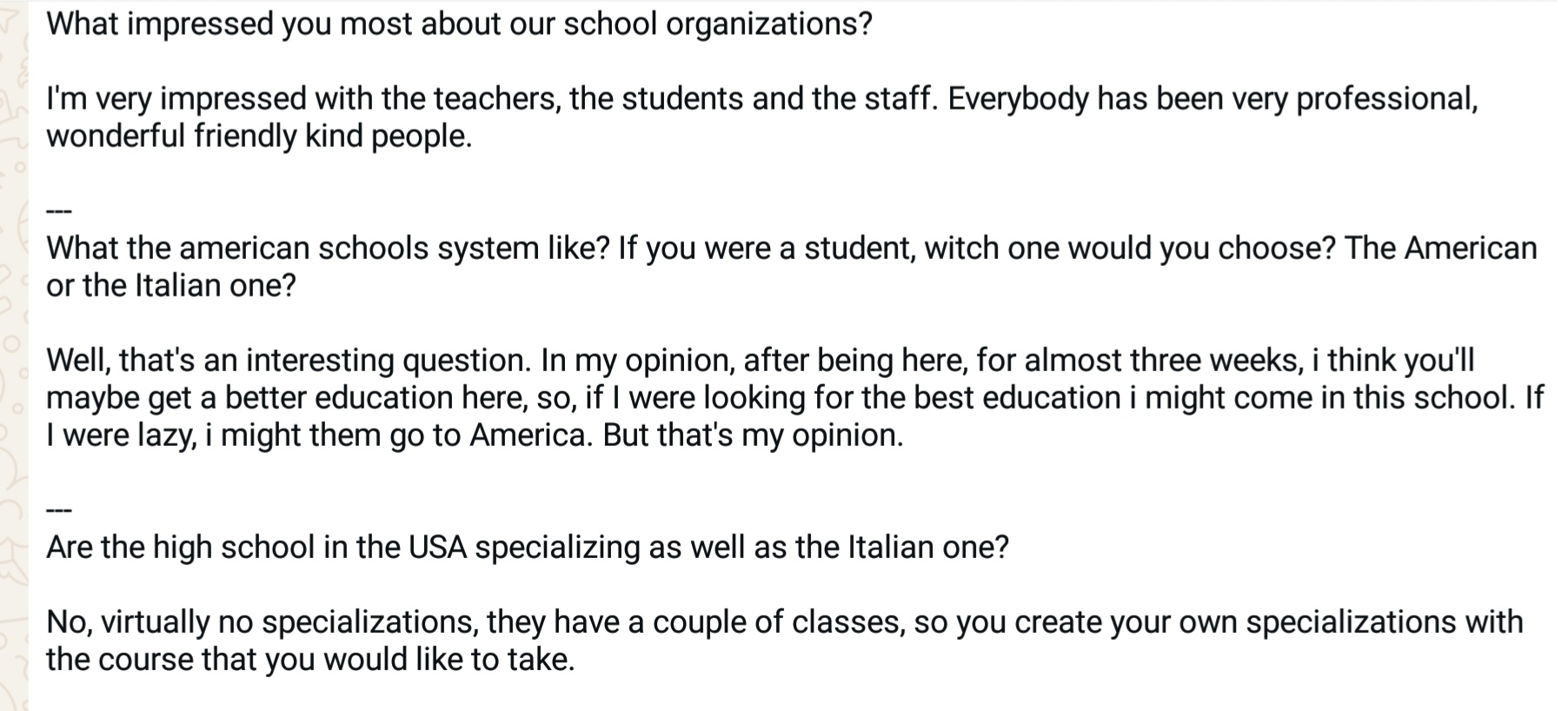Click the line "Well, that's an interesting question."
Screen dimensions: 1568x711
[x=289, y=361]
